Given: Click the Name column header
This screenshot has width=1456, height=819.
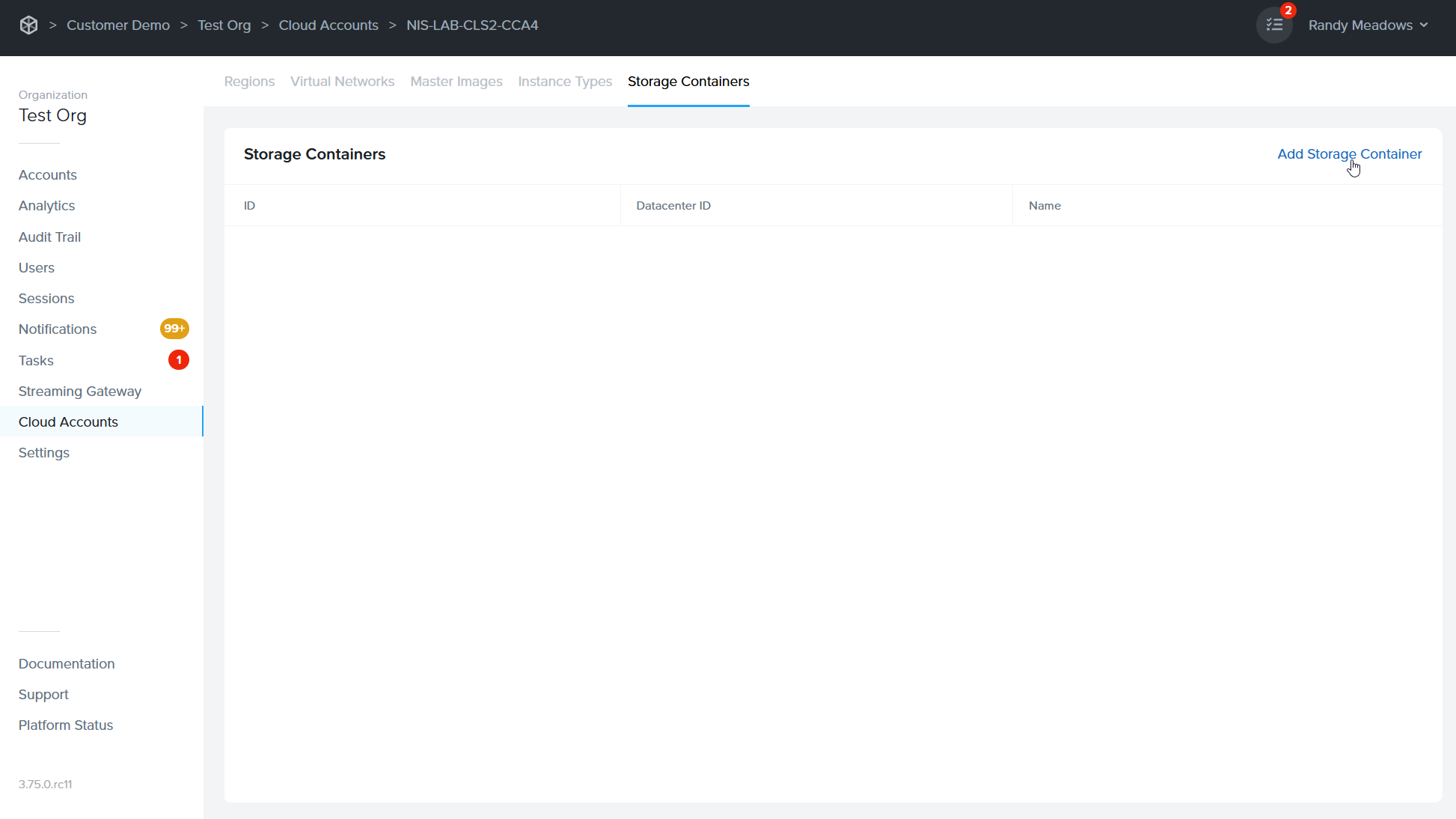Looking at the screenshot, I should [x=1044, y=205].
